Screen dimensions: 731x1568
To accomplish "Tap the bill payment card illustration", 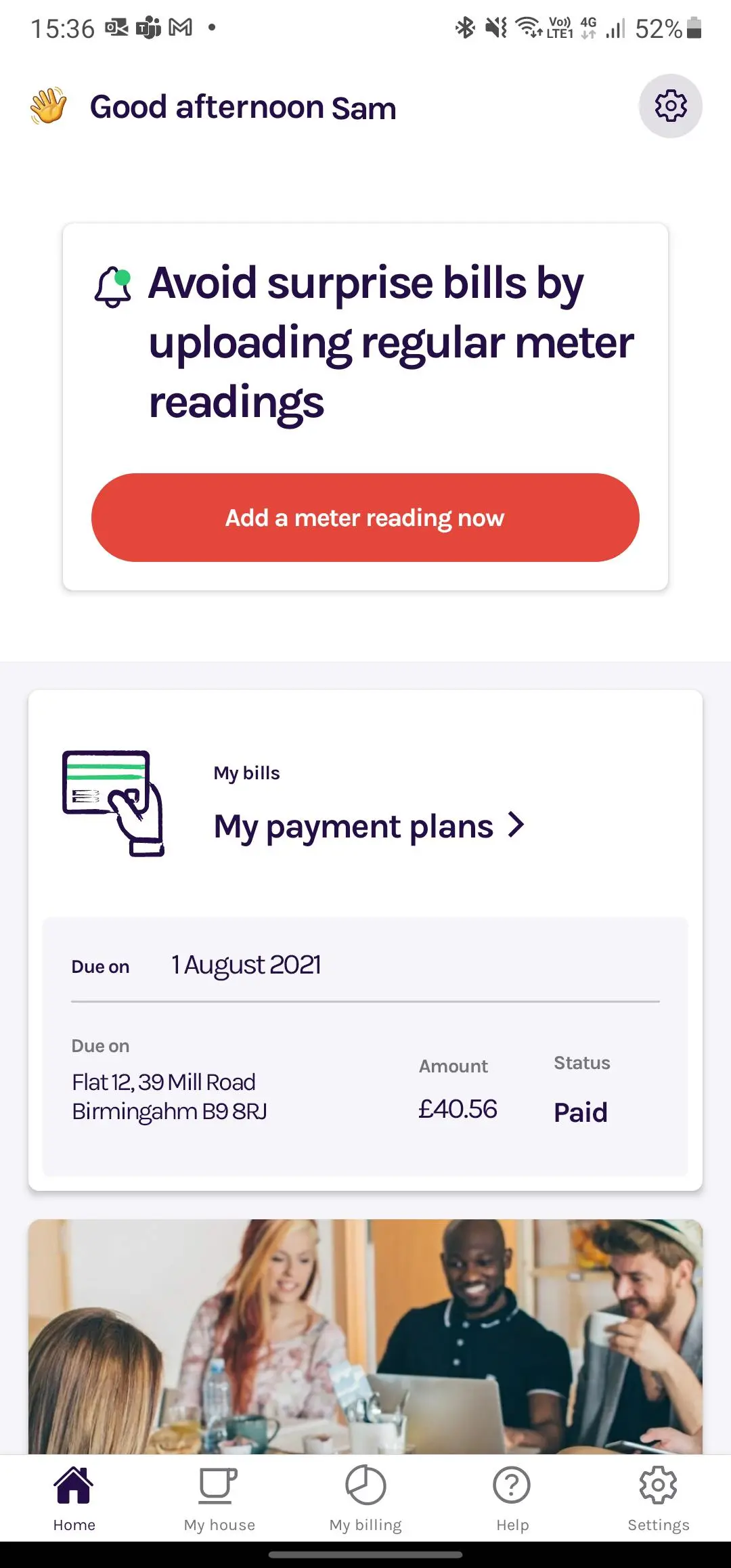I will click(113, 803).
